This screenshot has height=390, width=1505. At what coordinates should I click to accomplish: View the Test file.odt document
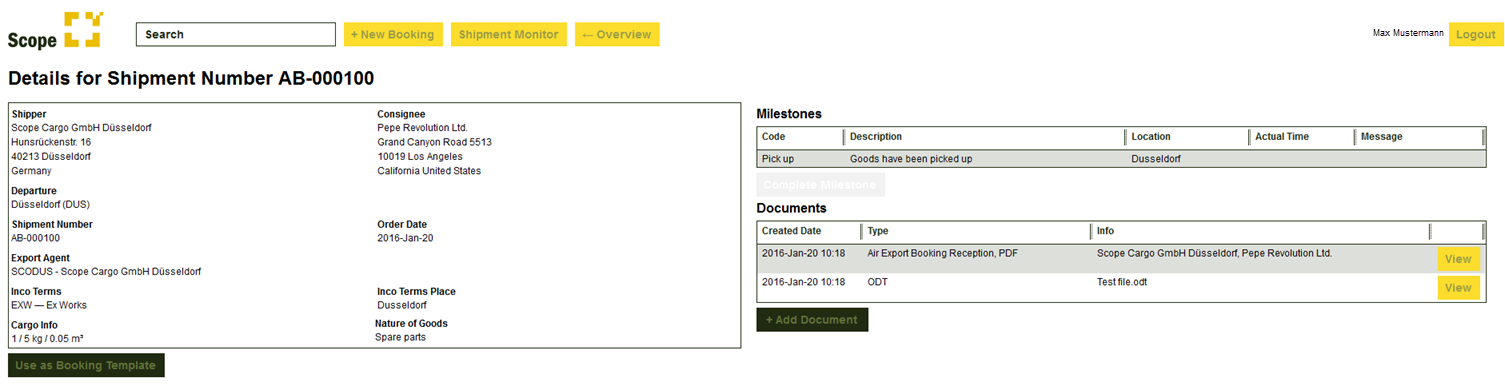(x=1458, y=288)
